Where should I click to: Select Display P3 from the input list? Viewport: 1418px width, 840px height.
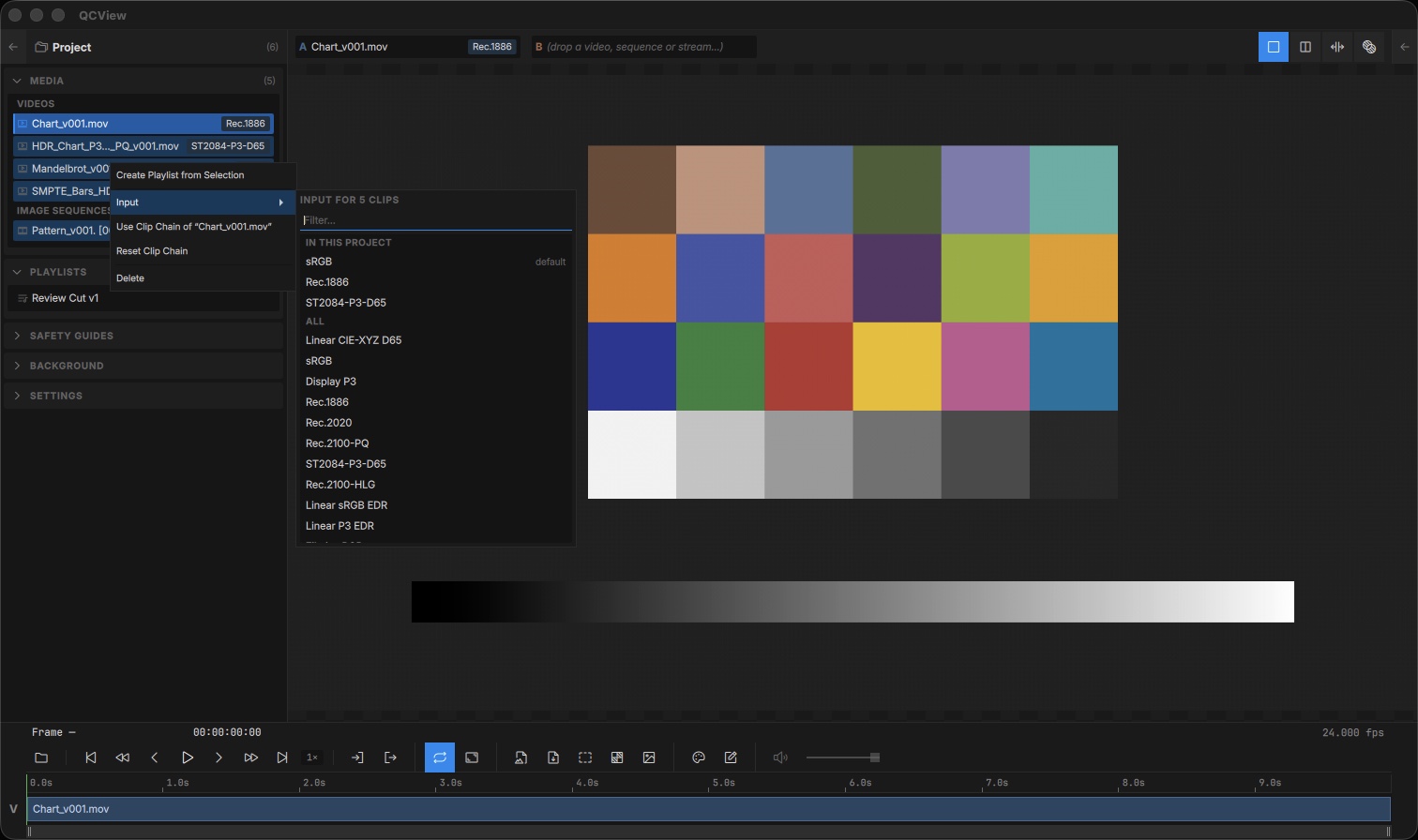436,382
